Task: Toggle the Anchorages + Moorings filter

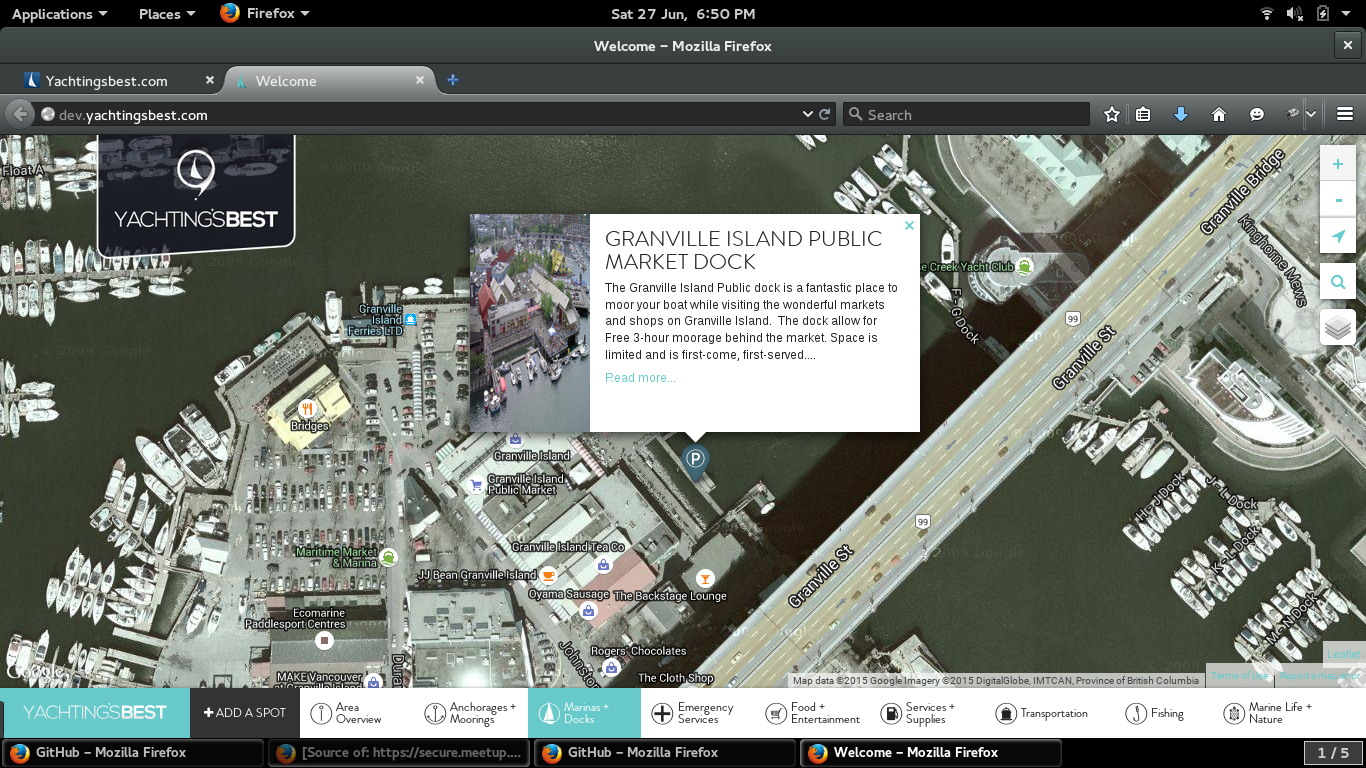Action: pos(470,713)
